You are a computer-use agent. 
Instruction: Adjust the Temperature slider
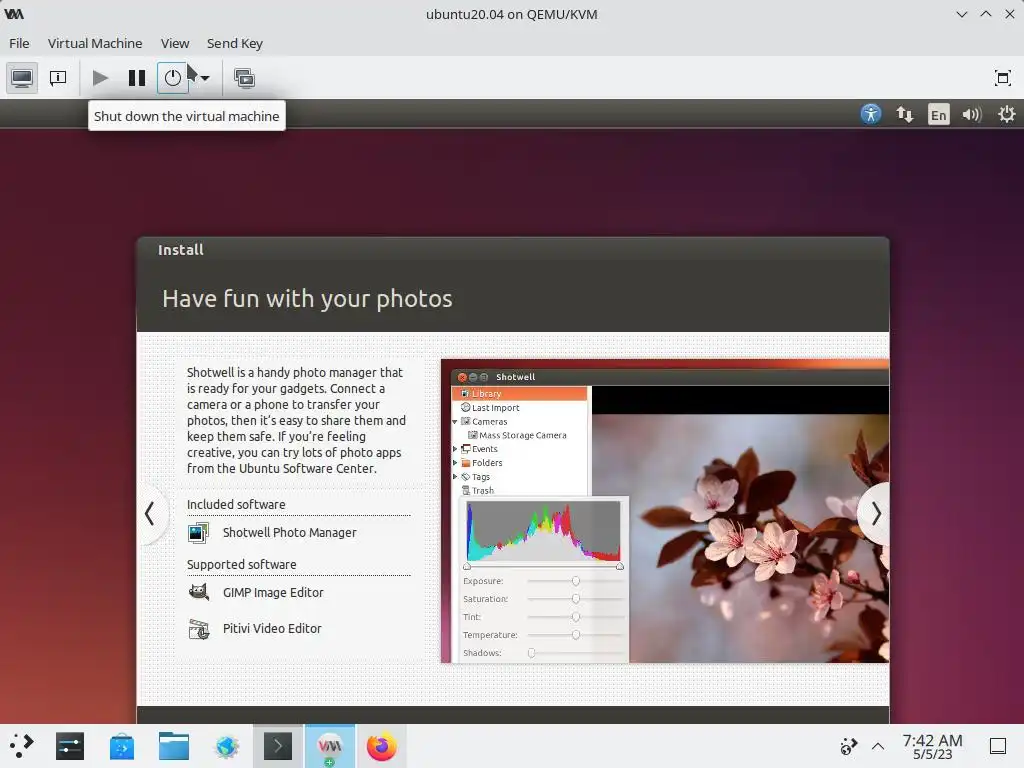pyautogui.click(x=575, y=635)
